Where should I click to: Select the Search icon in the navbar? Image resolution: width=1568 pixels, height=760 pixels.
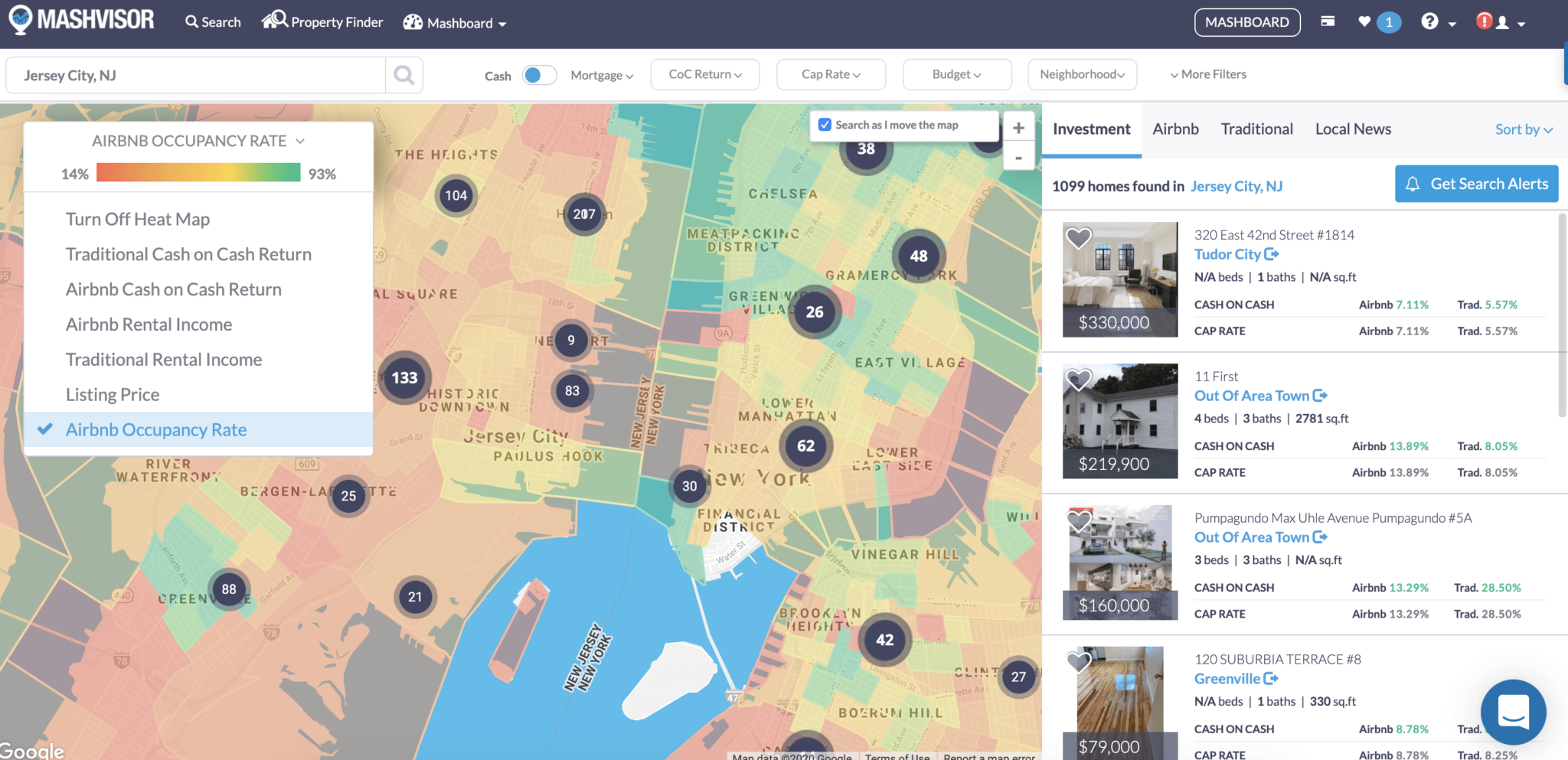[x=212, y=21]
